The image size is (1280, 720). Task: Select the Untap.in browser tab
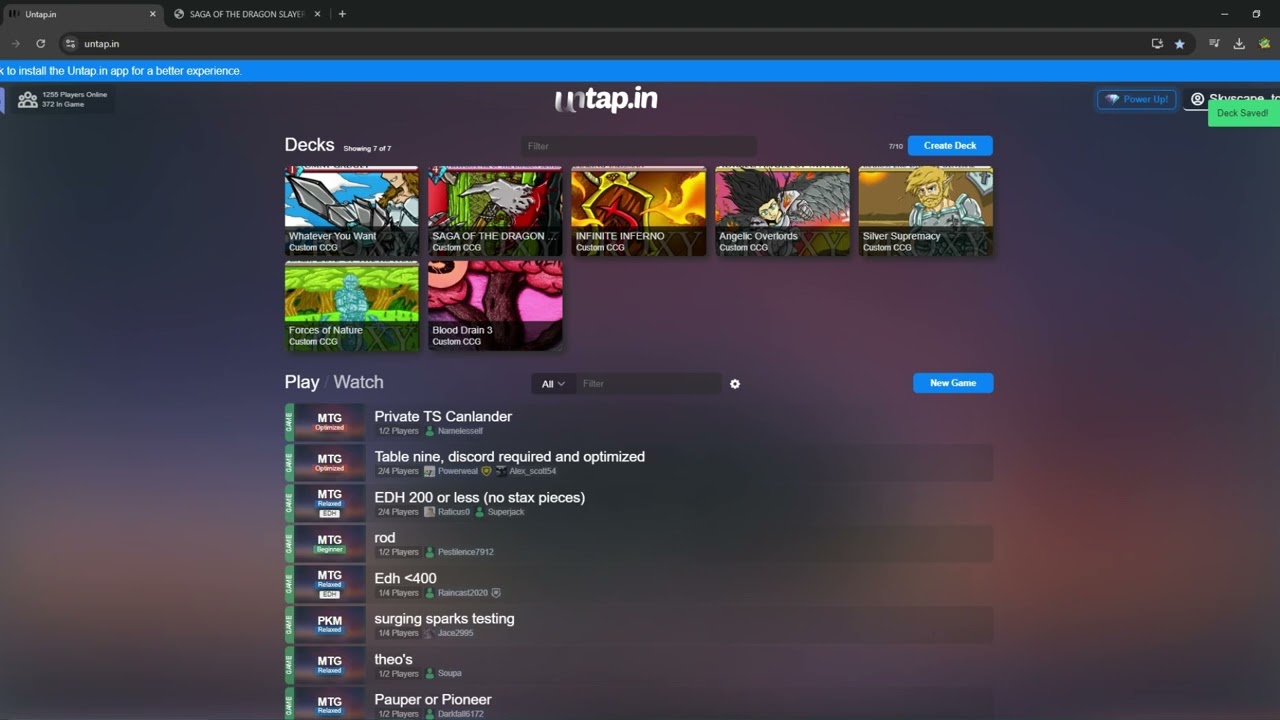click(82, 14)
